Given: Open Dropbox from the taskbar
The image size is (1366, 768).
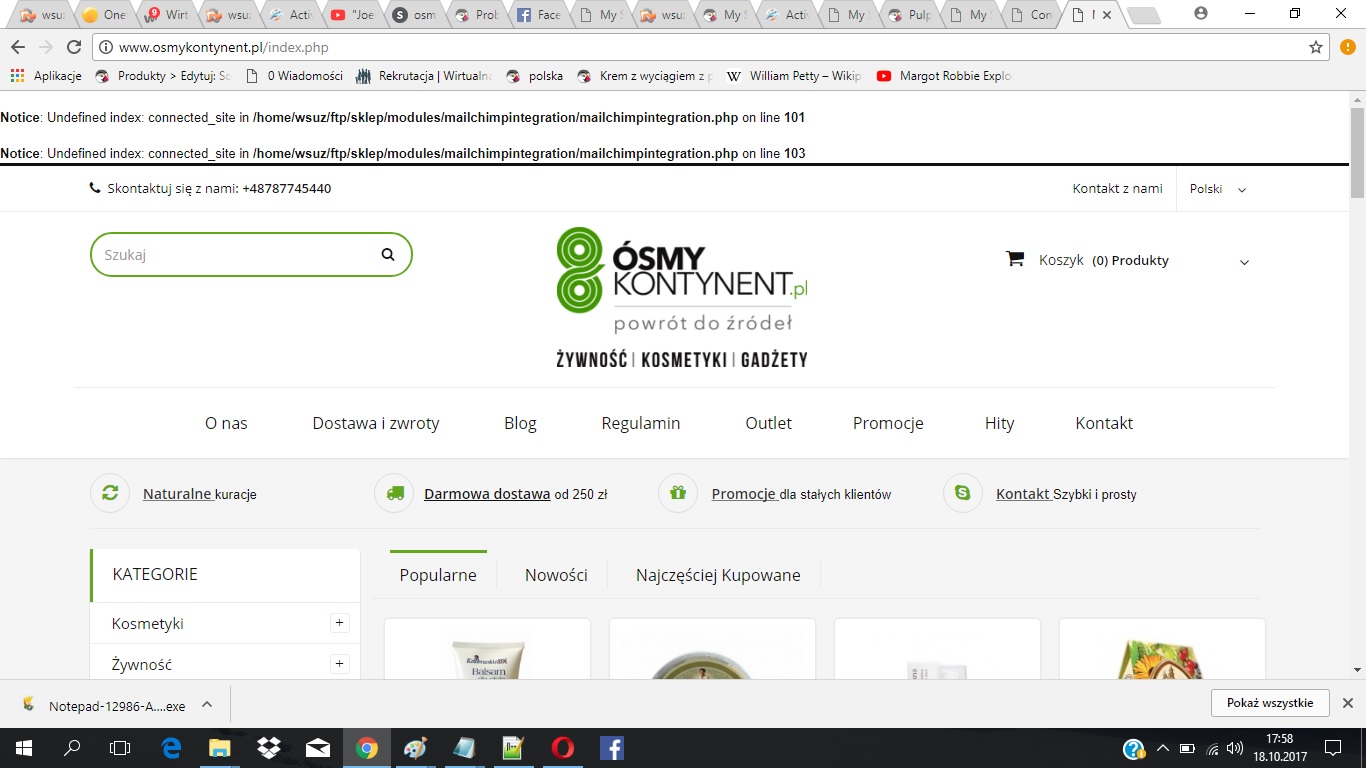Looking at the screenshot, I should [268, 748].
